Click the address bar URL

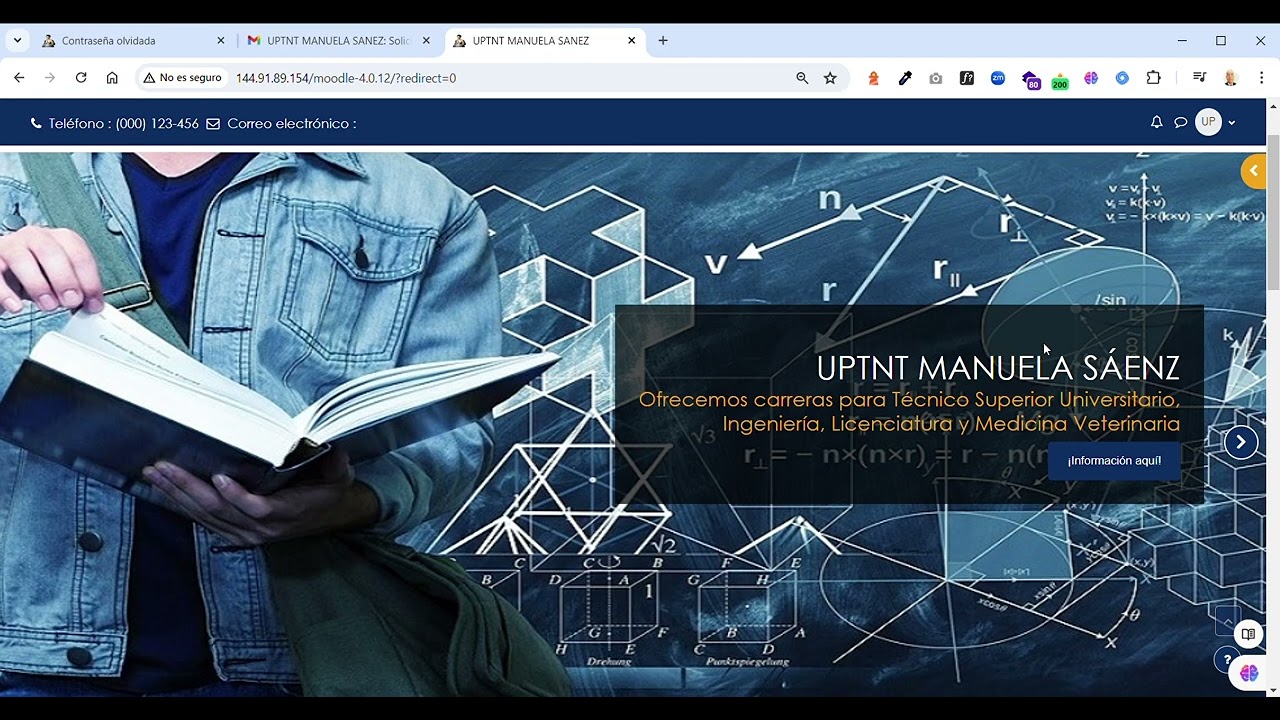(x=346, y=78)
